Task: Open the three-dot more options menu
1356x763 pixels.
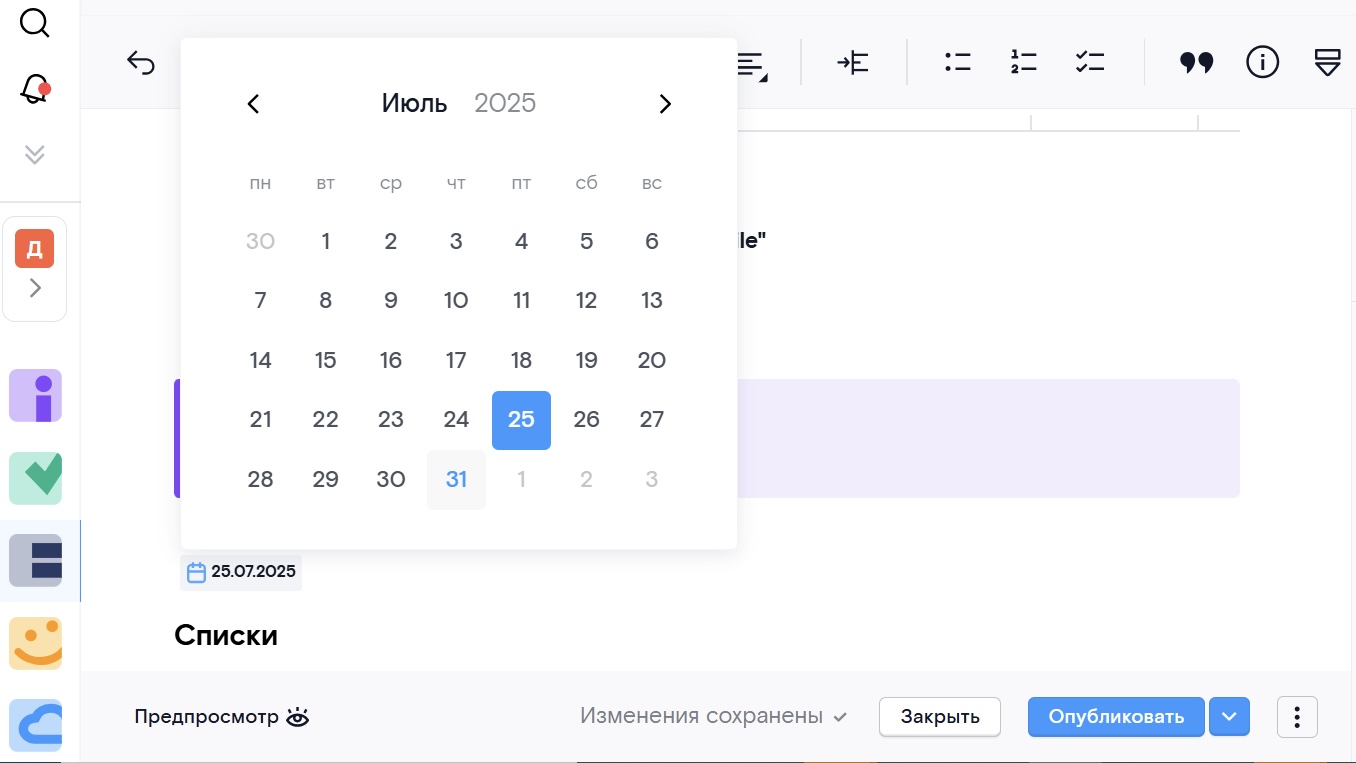Action: click(1297, 717)
